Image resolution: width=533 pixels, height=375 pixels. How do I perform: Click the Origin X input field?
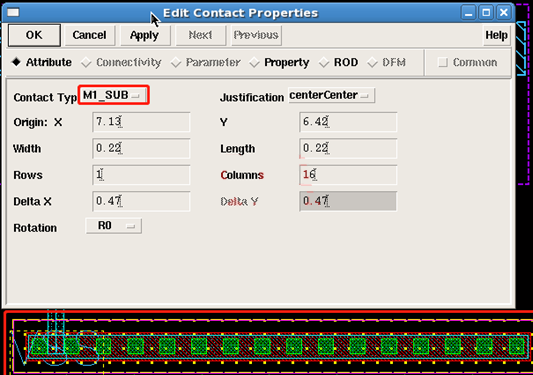click(141, 122)
